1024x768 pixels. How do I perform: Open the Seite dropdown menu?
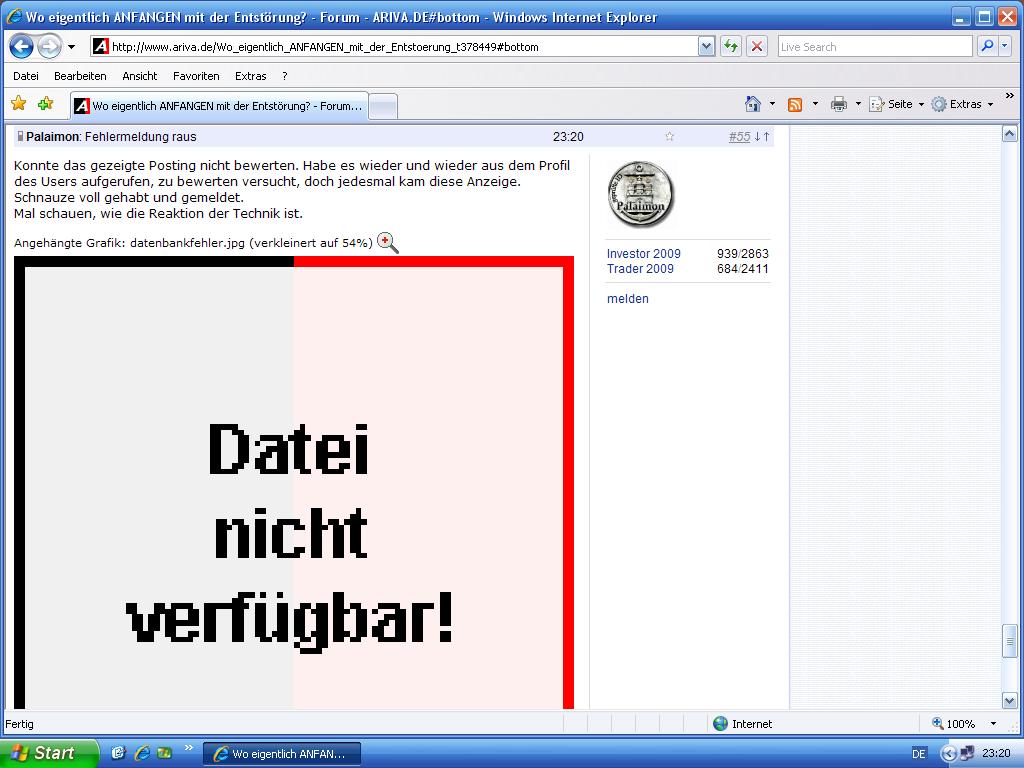(x=895, y=103)
